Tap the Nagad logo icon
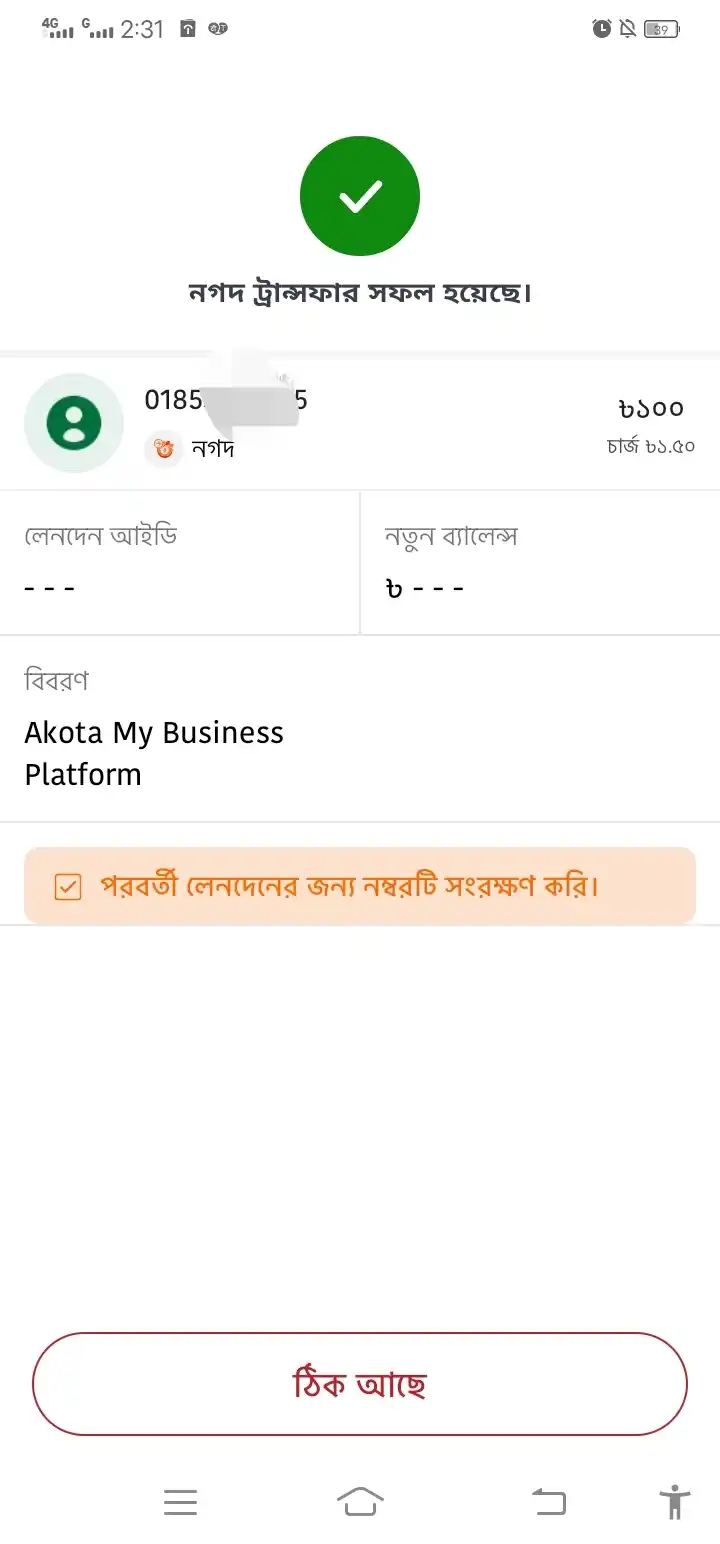 pyautogui.click(x=164, y=448)
